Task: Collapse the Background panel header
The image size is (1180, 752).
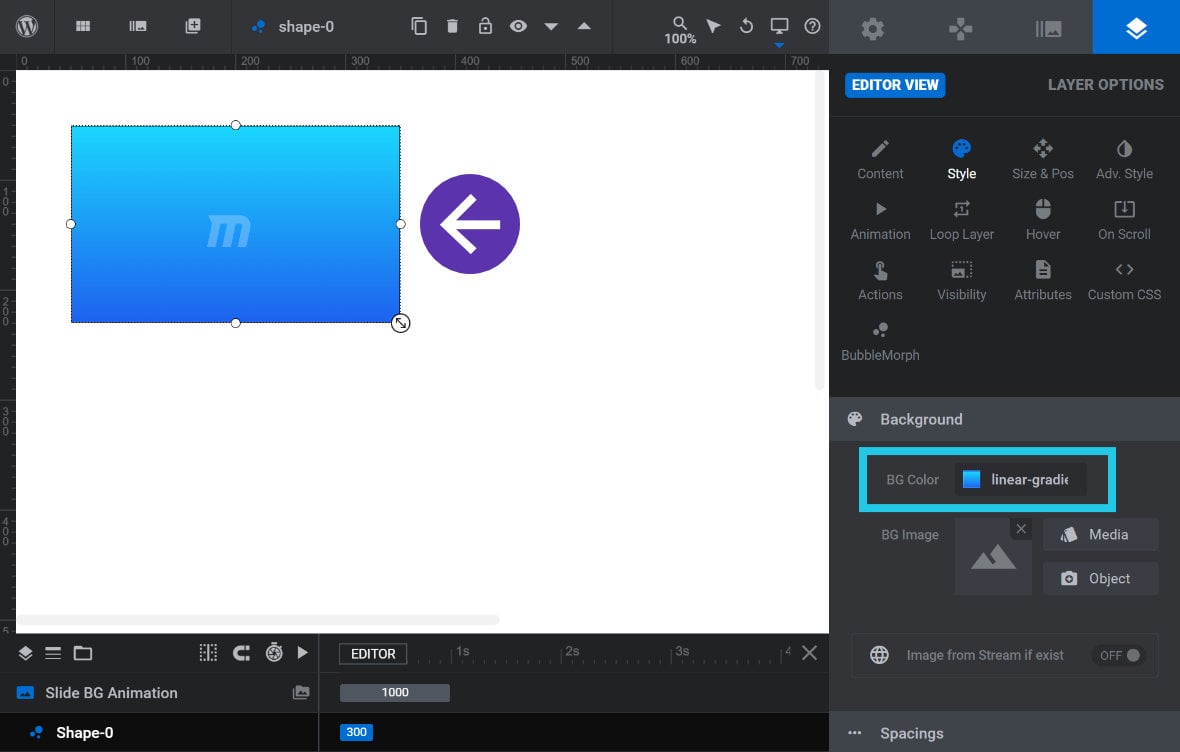Action: [1005, 419]
